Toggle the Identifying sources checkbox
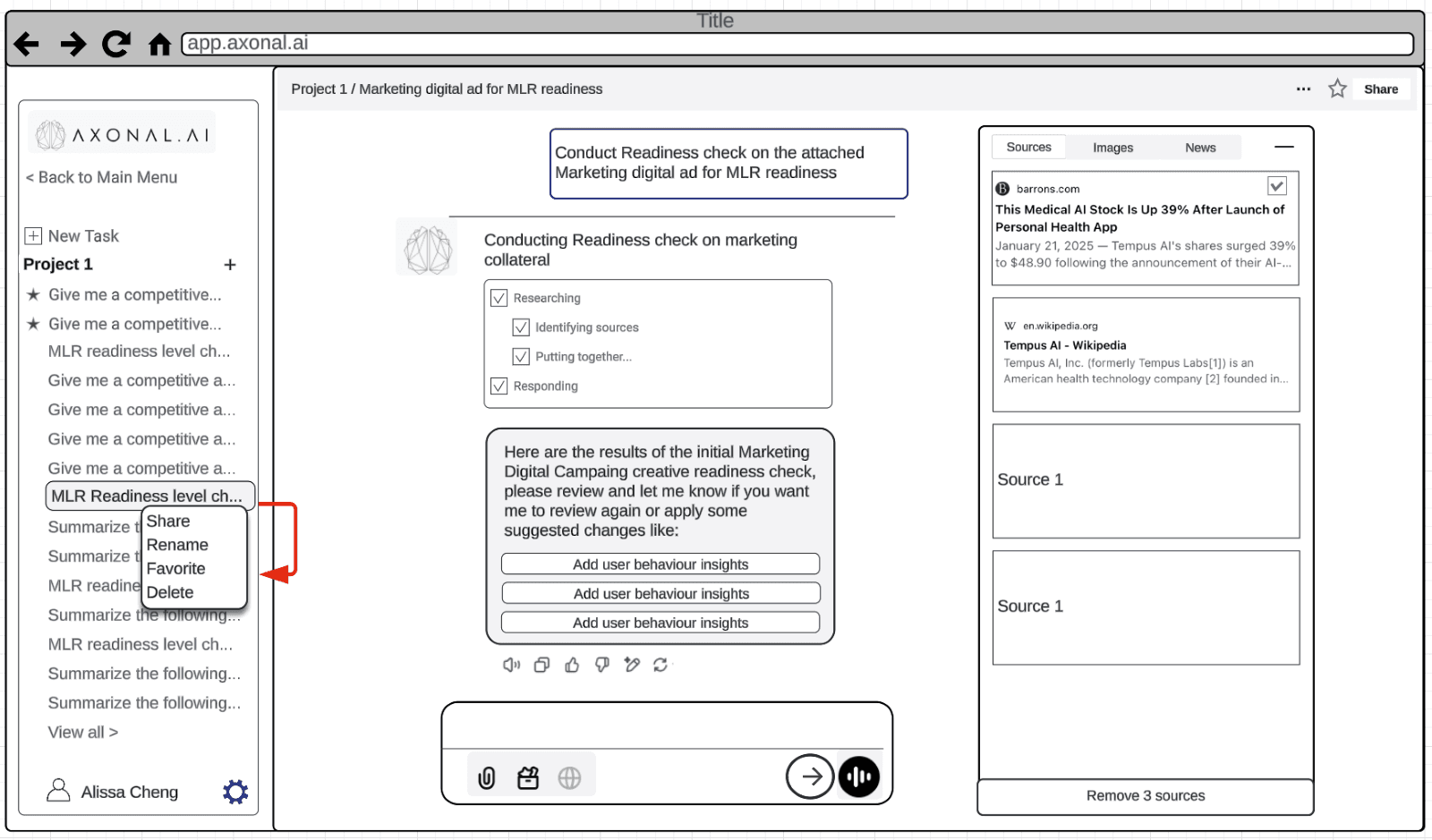Viewport: 1432px width, 840px height. [521, 327]
